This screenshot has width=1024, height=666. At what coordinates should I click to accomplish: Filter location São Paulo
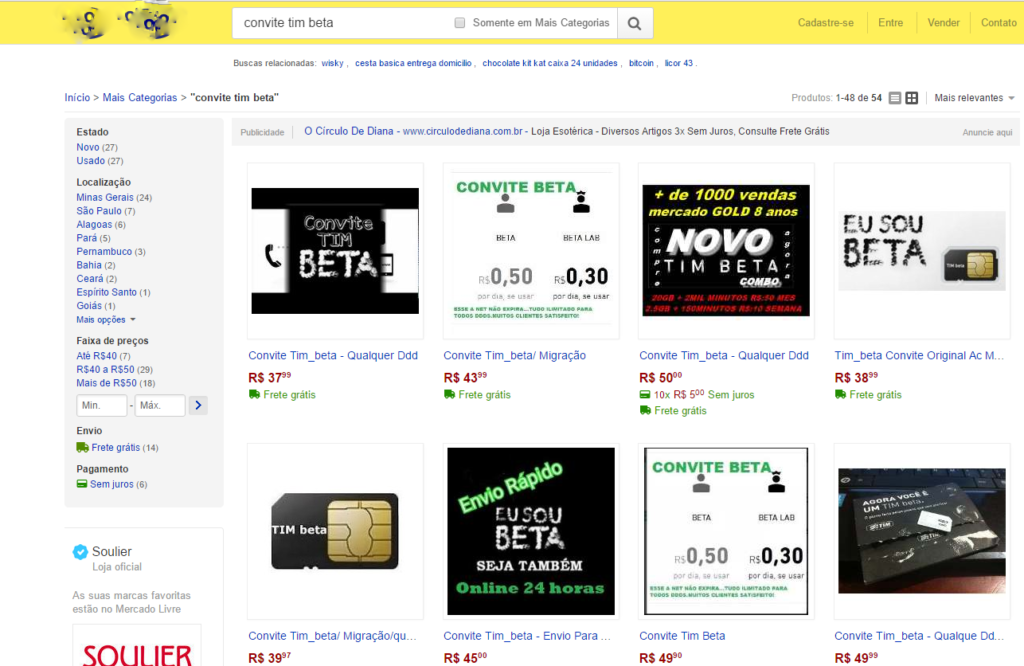point(99,211)
